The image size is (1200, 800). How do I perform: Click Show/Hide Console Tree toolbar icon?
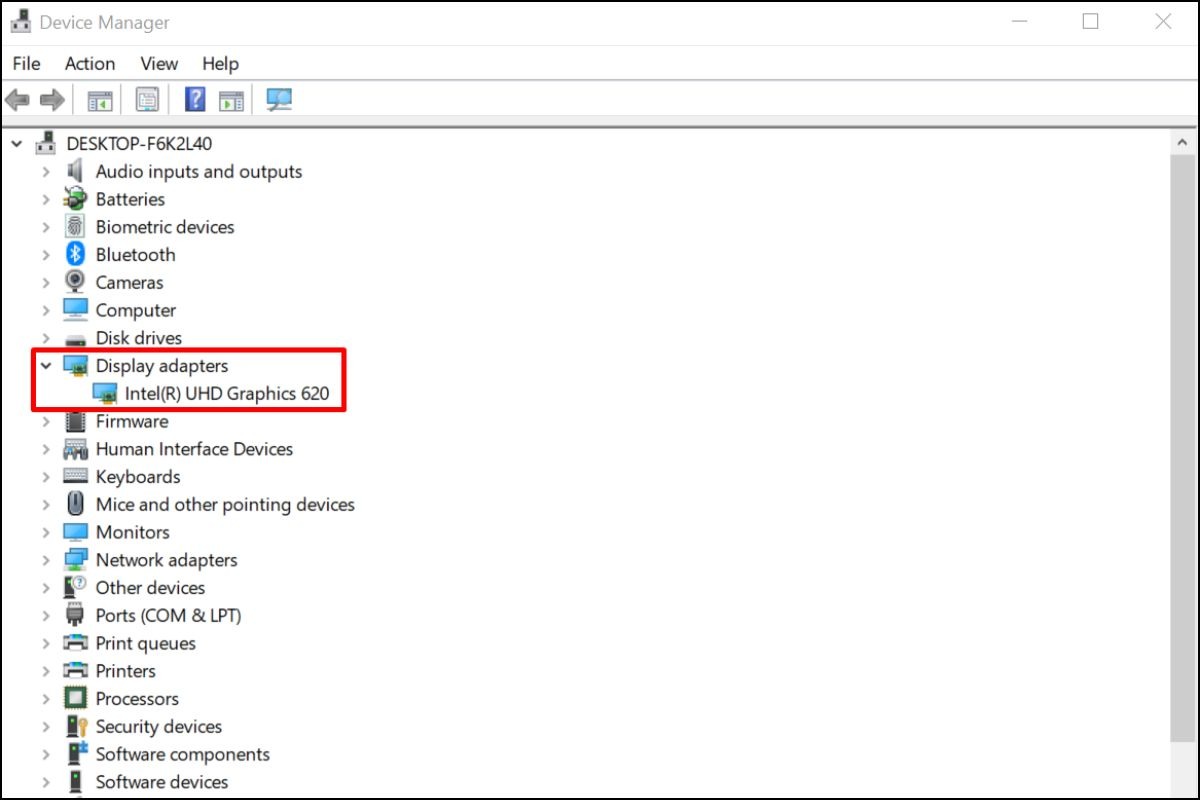click(x=100, y=100)
